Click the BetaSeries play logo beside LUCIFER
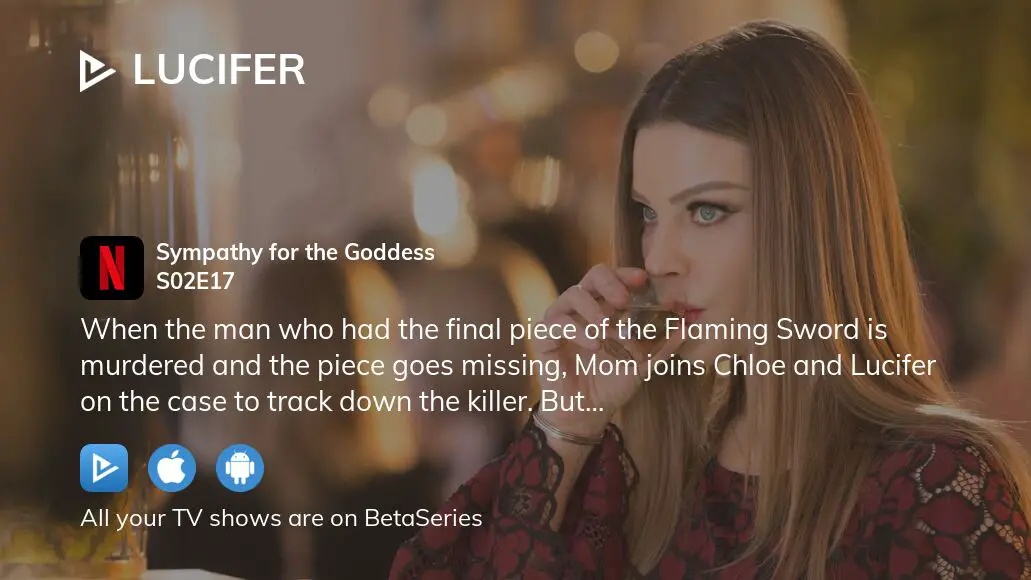Screen dimensions: 1031x580 pos(97,70)
